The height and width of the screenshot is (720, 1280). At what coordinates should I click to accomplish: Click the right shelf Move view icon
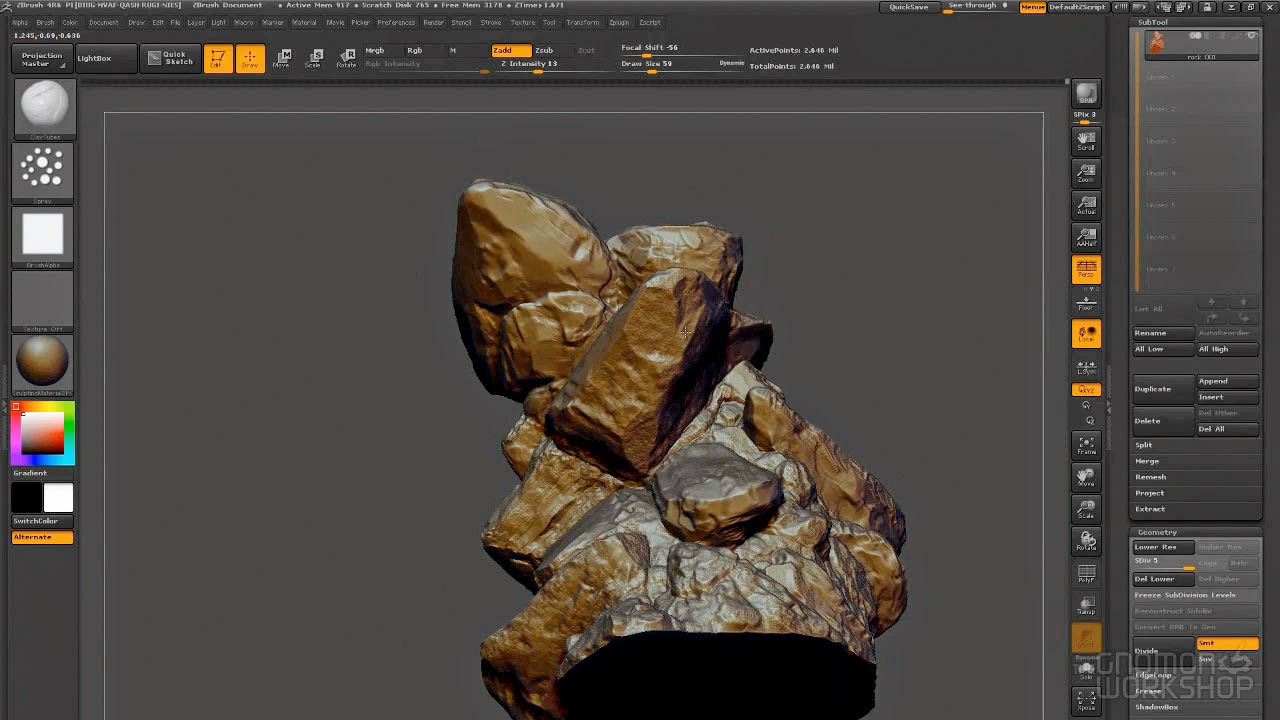pos(1086,477)
